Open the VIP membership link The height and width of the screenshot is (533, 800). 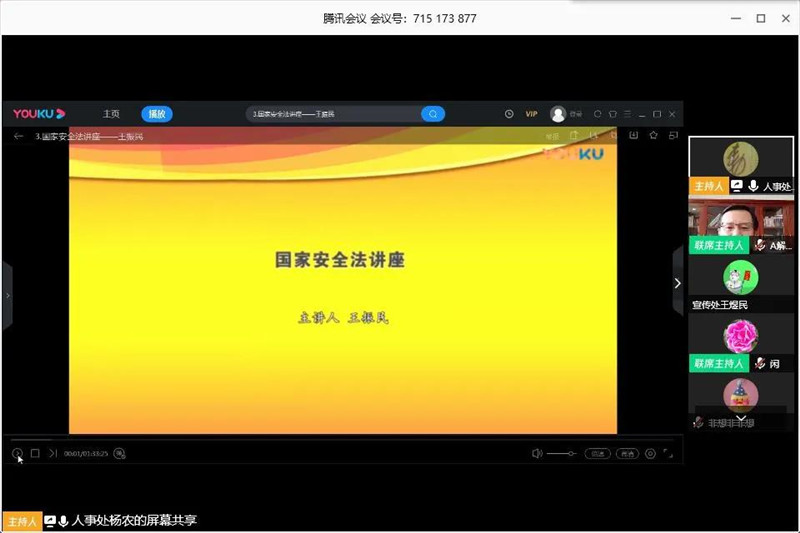[x=532, y=114]
